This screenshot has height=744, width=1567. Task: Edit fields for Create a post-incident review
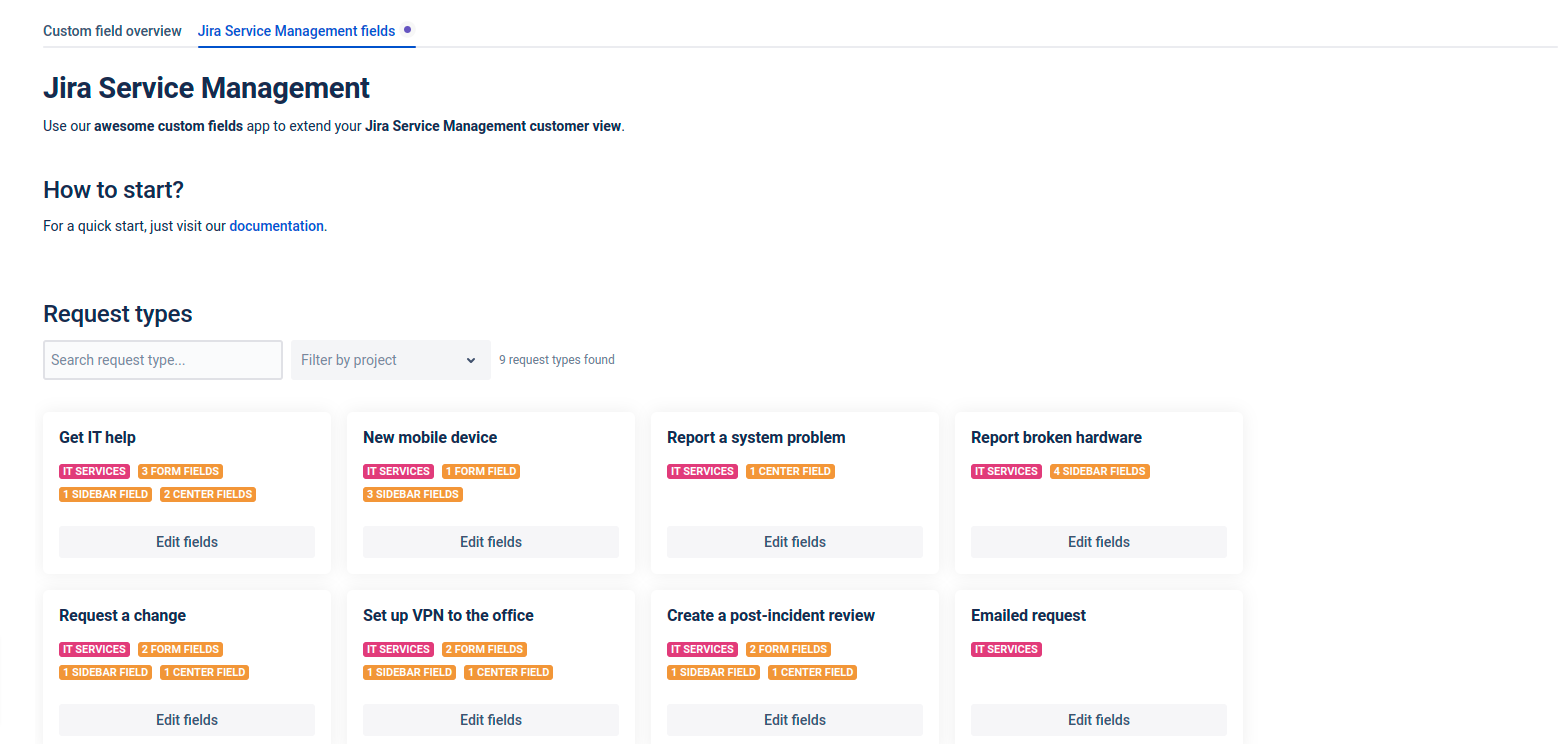coord(795,720)
